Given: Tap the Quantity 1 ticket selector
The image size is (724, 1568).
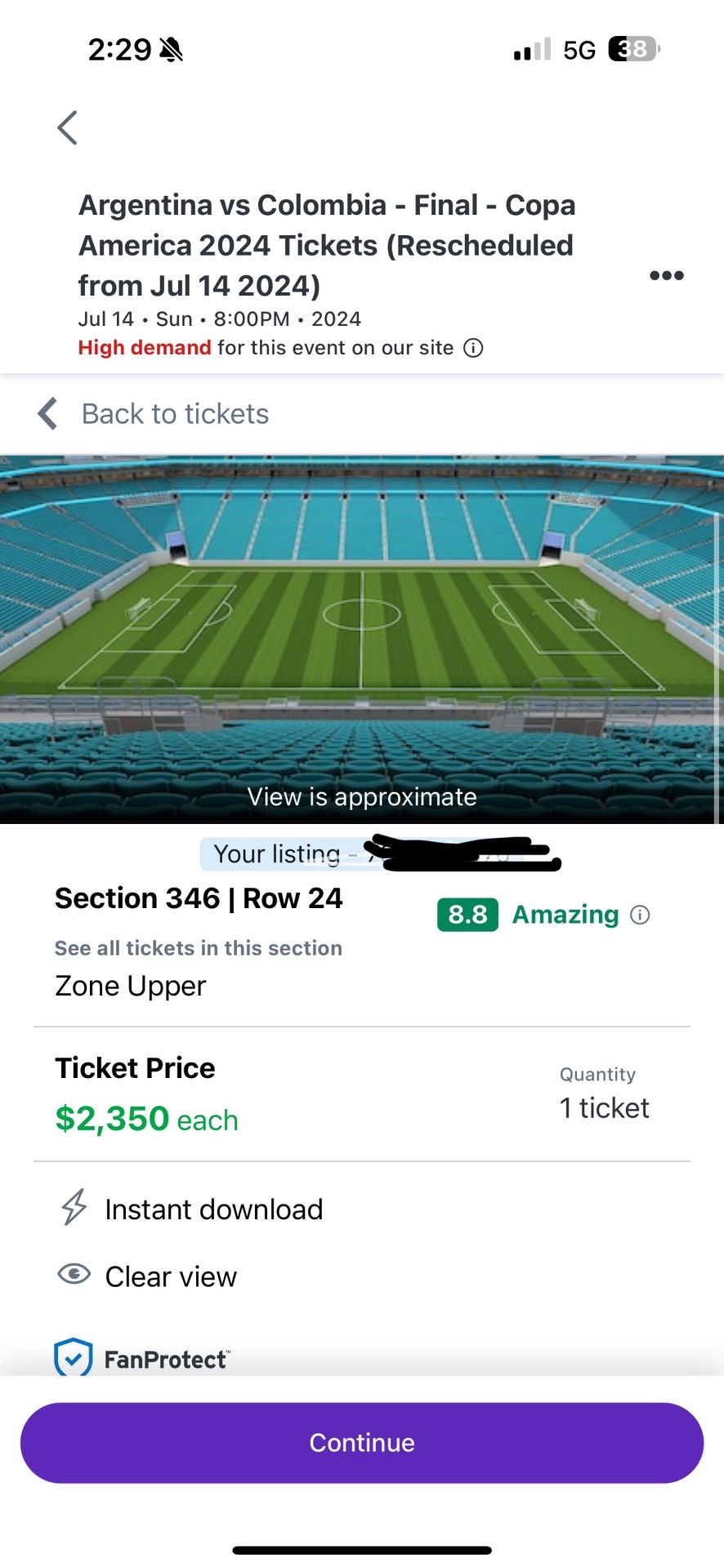Looking at the screenshot, I should 604,1108.
